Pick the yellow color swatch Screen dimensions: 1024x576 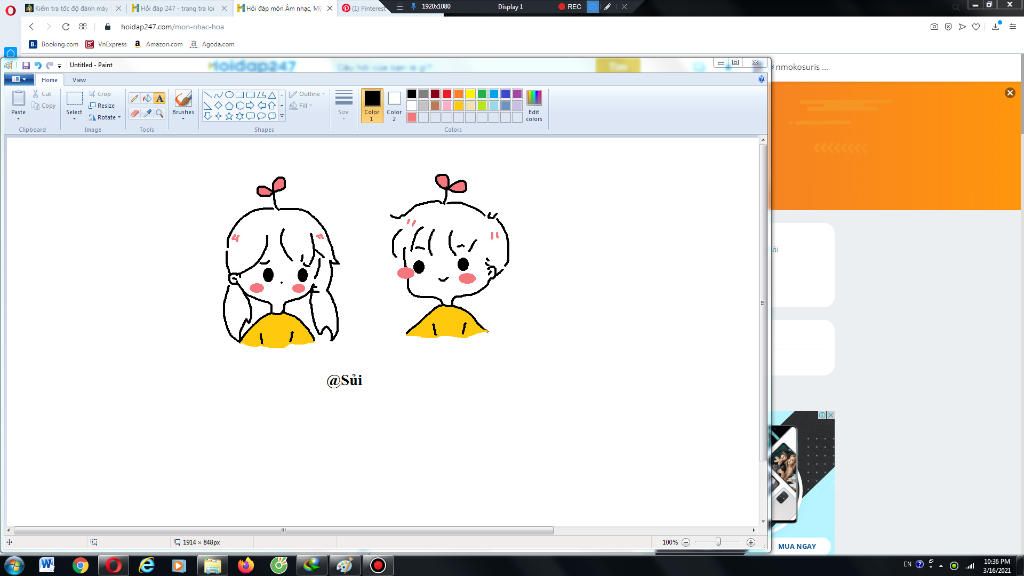(x=470, y=94)
